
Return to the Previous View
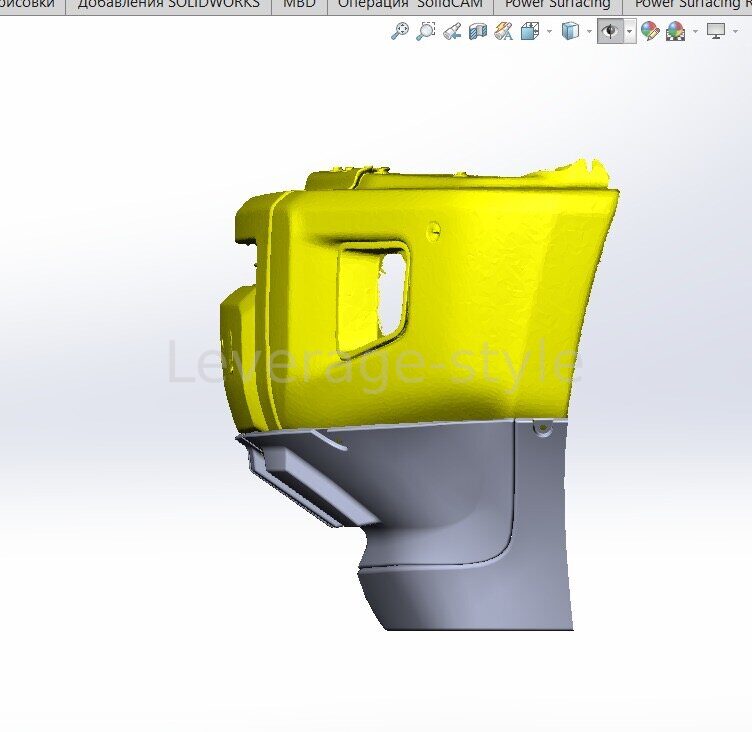click(452, 31)
